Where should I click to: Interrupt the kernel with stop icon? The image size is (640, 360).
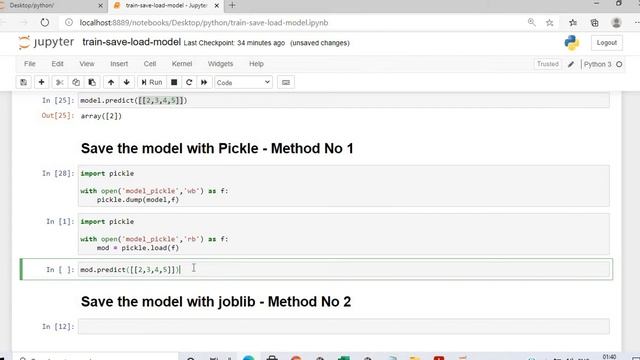tap(174, 82)
